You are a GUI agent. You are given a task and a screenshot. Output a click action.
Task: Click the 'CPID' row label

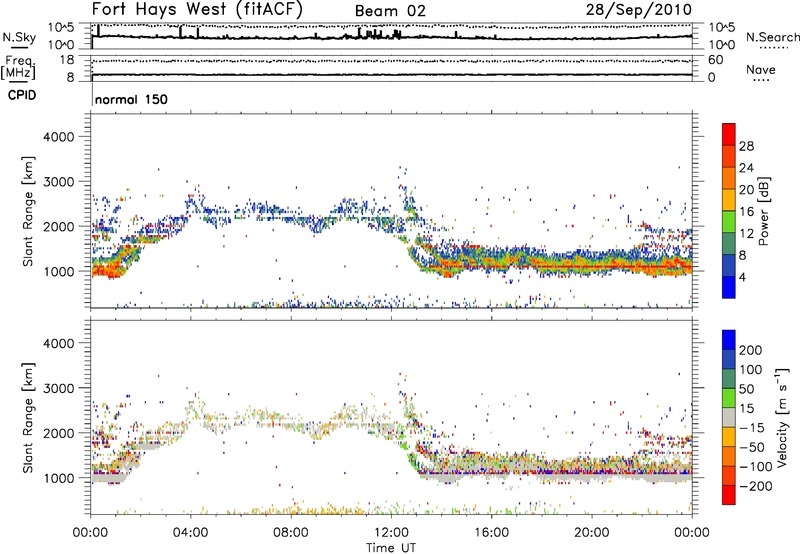[22, 95]
